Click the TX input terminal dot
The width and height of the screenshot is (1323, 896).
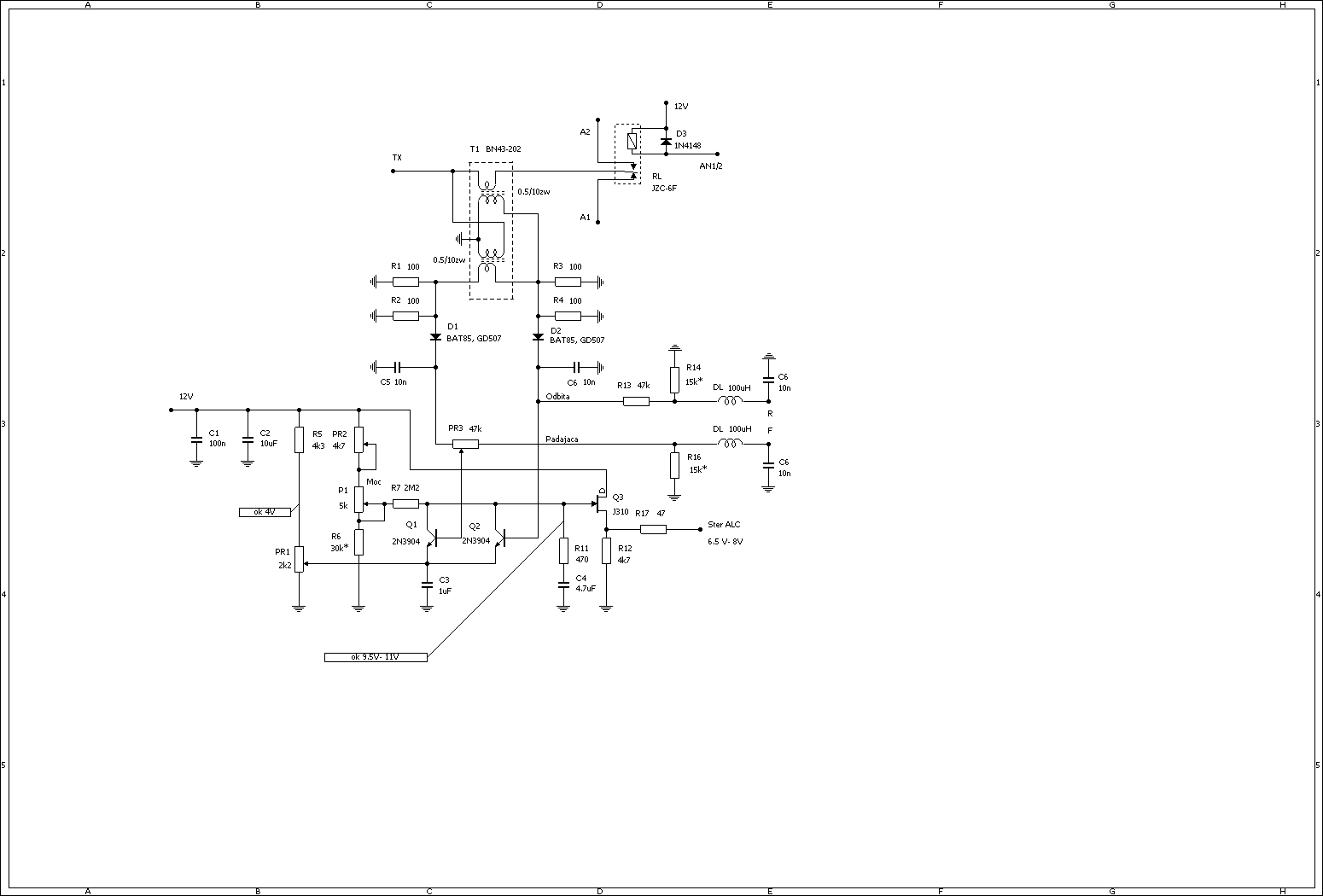pos(393,171)
